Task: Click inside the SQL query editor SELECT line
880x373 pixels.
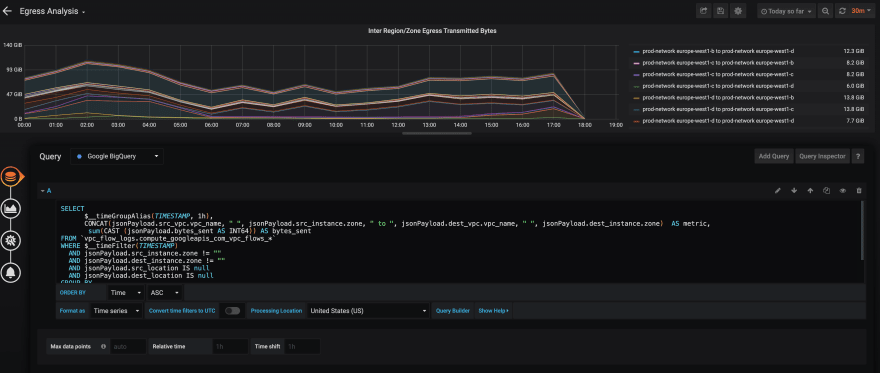Action: point(72,209)
